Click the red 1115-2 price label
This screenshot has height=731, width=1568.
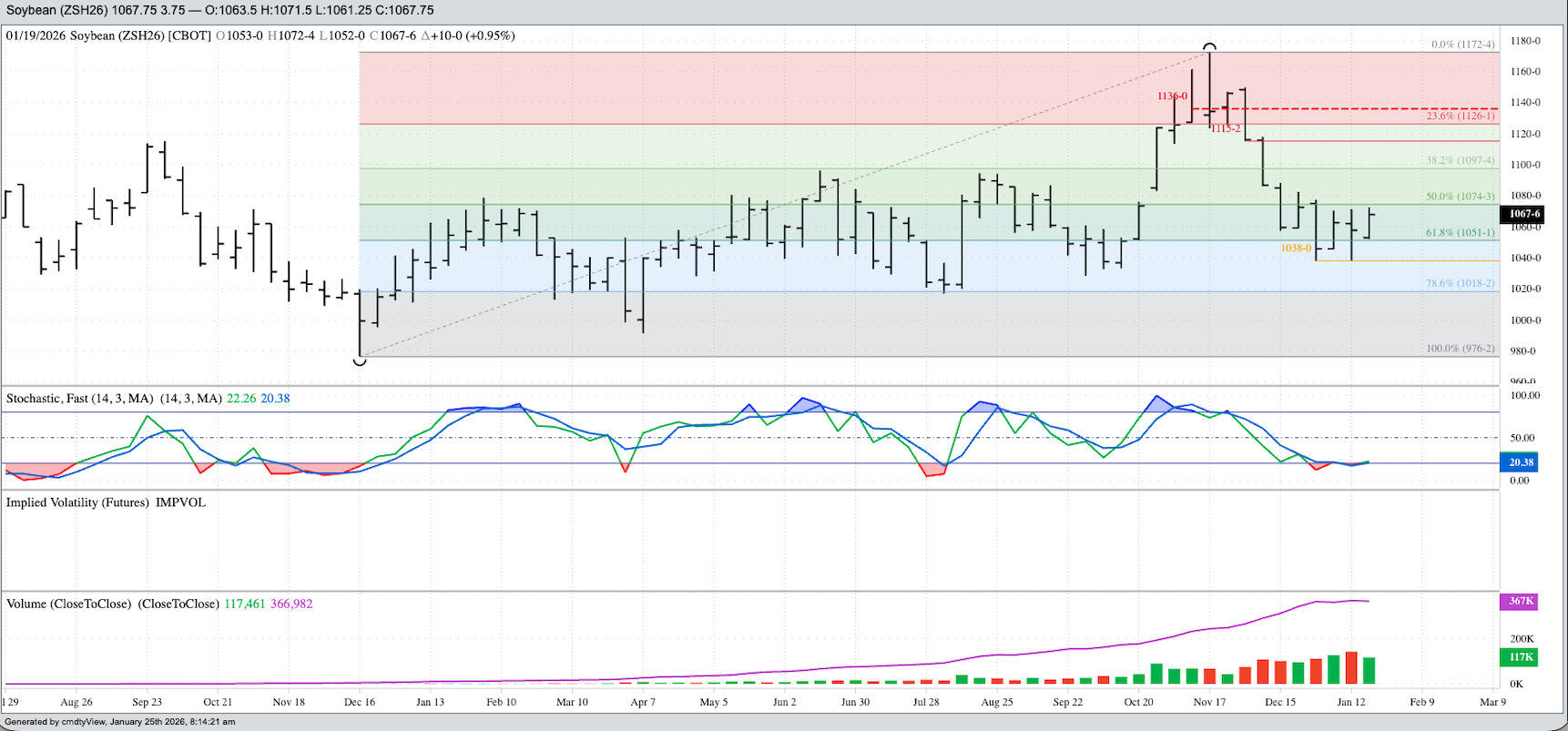(x=1226, y=129)
